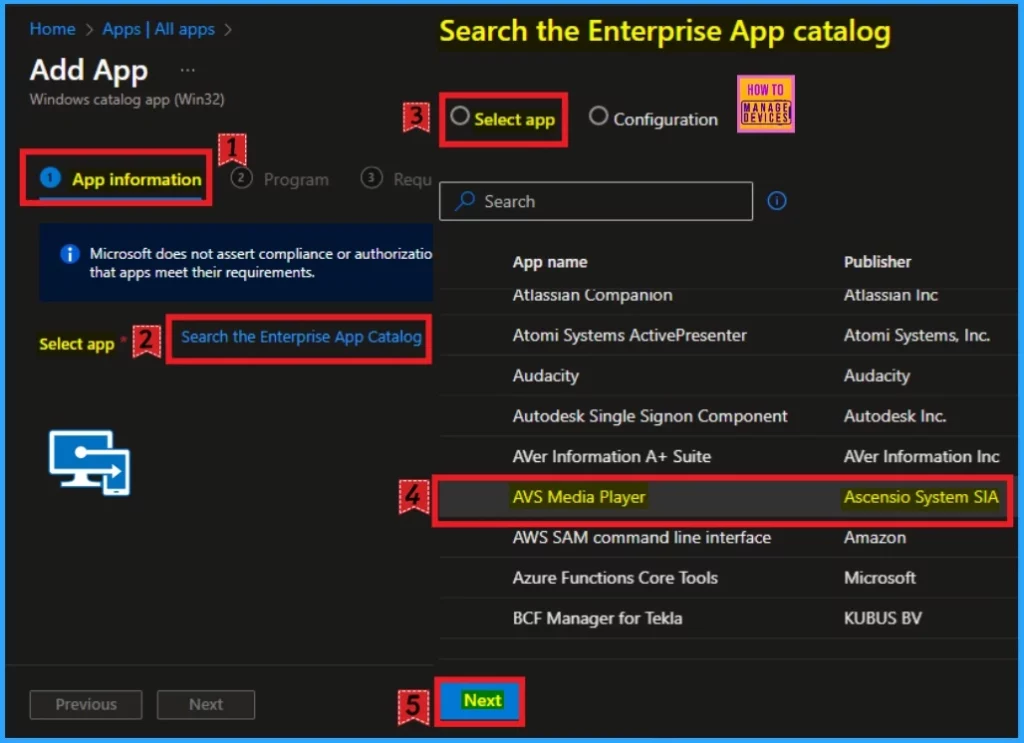Image resolution: width=1024 pixels, height=743 pixels.
Task: Select AWS SAM command line interface
Action: click(x=642, y=537)
